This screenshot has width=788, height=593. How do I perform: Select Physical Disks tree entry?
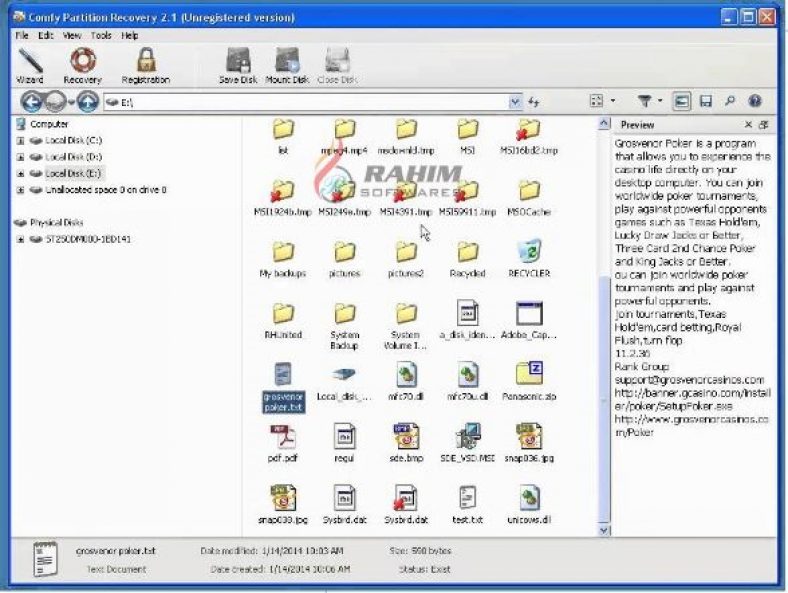(56, 223)
